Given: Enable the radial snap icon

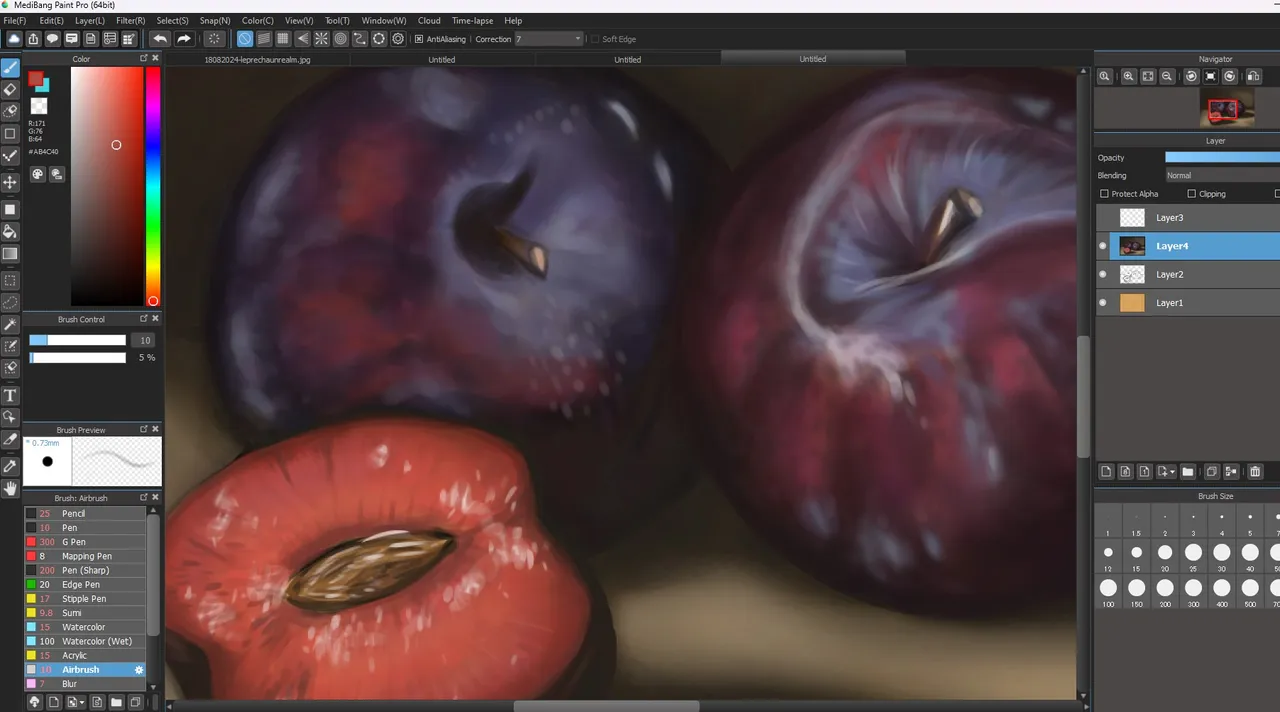Looking at the screenshot, I should 321,39.
